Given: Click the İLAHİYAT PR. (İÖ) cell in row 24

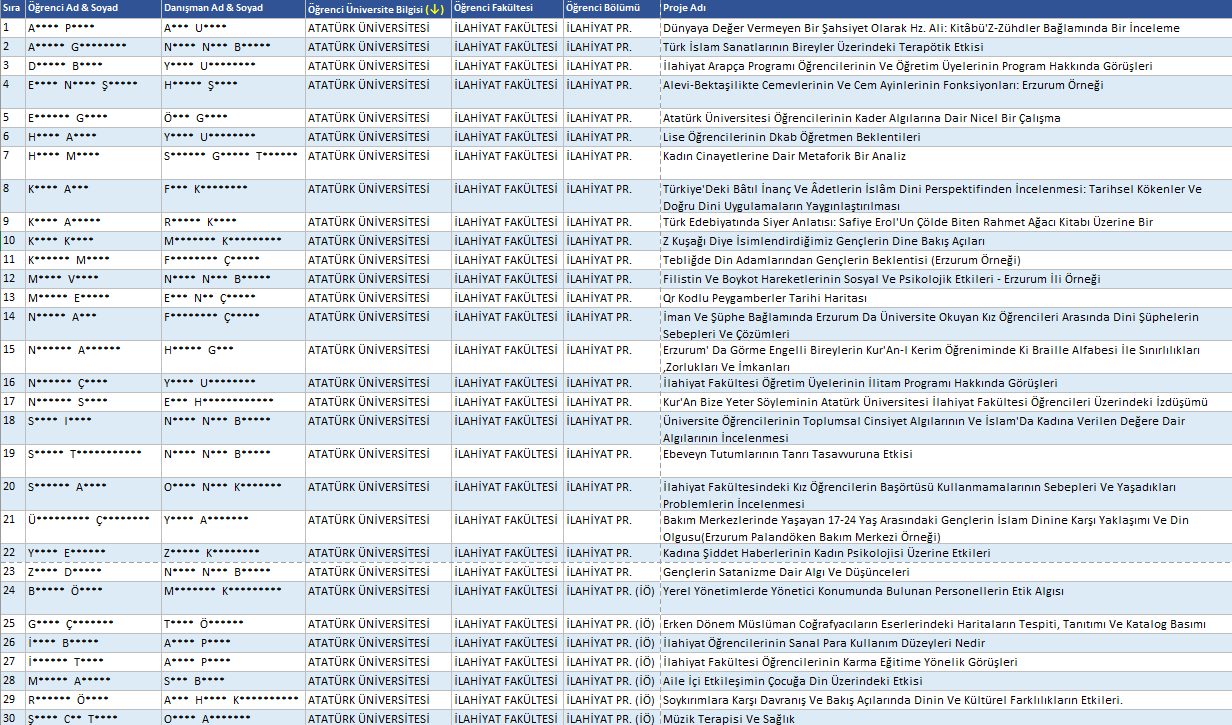Looking at the screenshot, I should (x=609, y=591).
